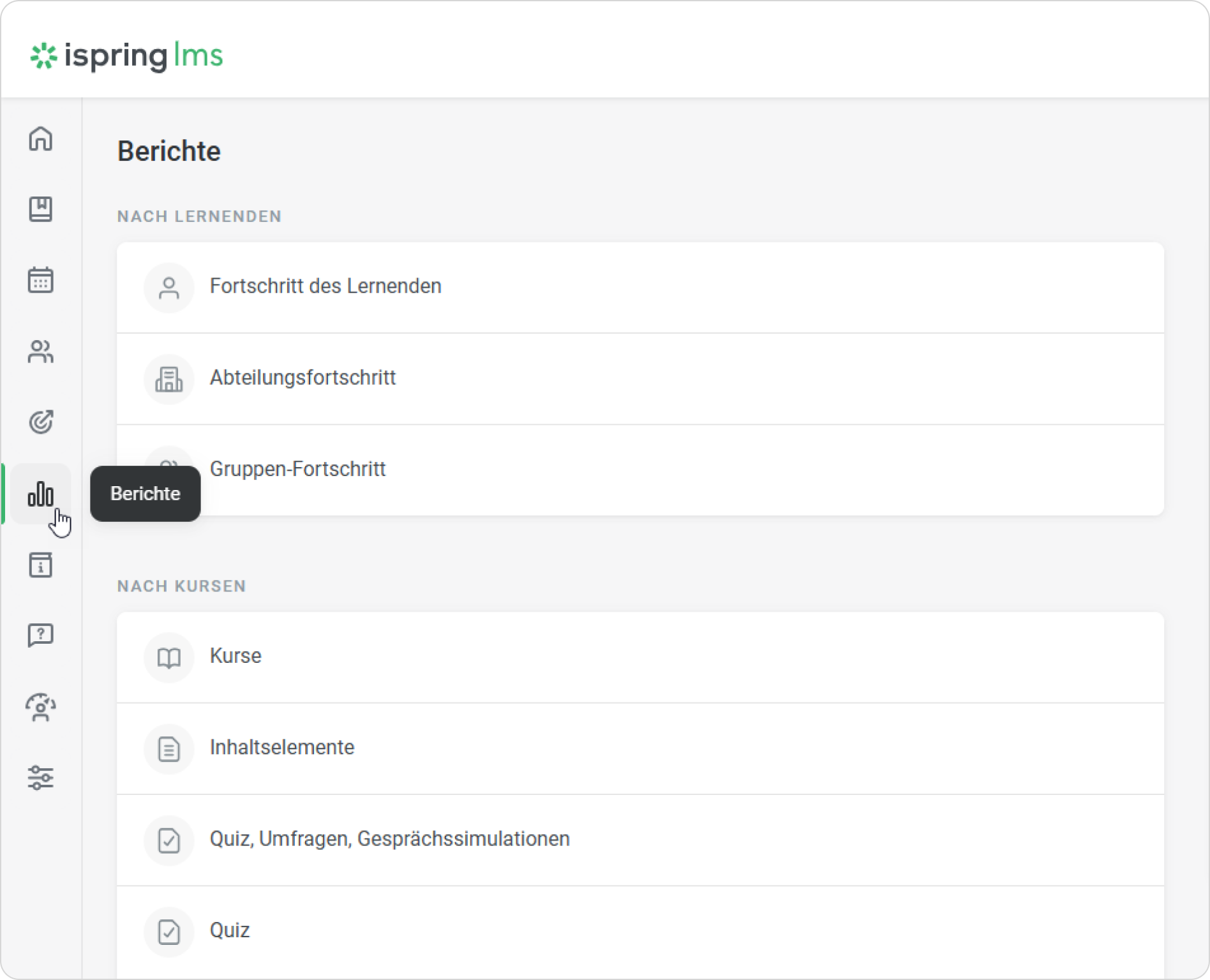Open Fortschritt des Lernenden report

[x=325, y=286]
